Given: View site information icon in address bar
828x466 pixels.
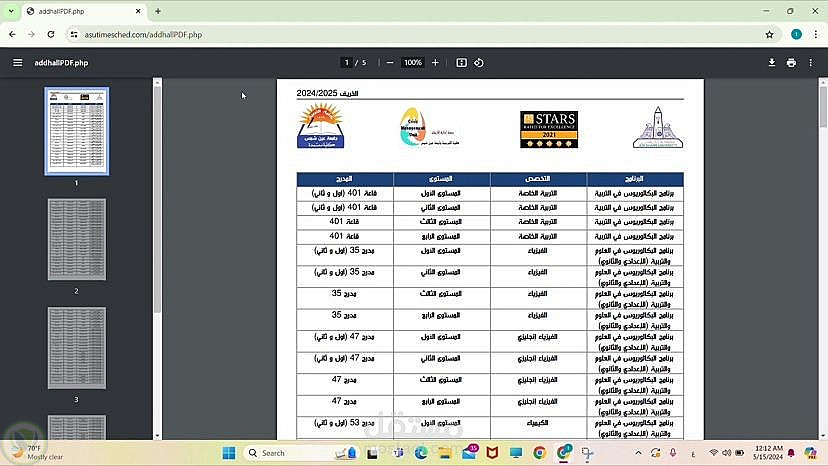Looking at the screenshot, I should pyautogui.click(x=74, y=35).
